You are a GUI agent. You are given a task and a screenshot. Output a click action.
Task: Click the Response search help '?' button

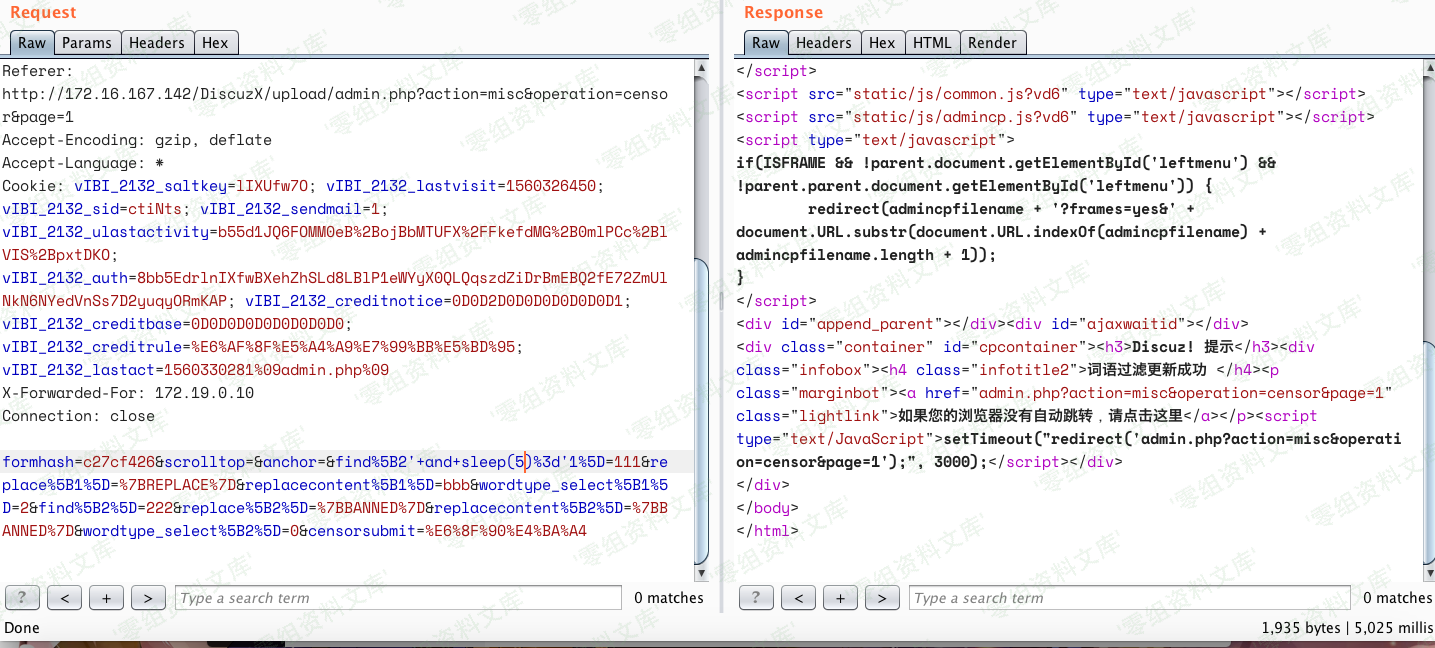pos(756,598)
